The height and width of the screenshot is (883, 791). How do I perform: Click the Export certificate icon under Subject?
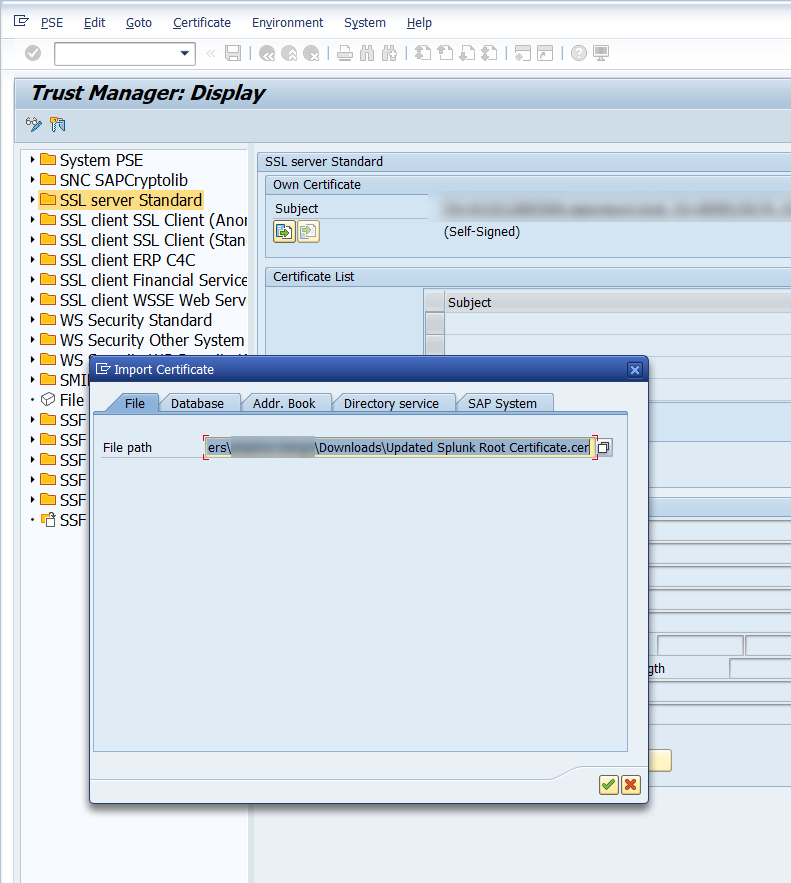pos(308,232)
